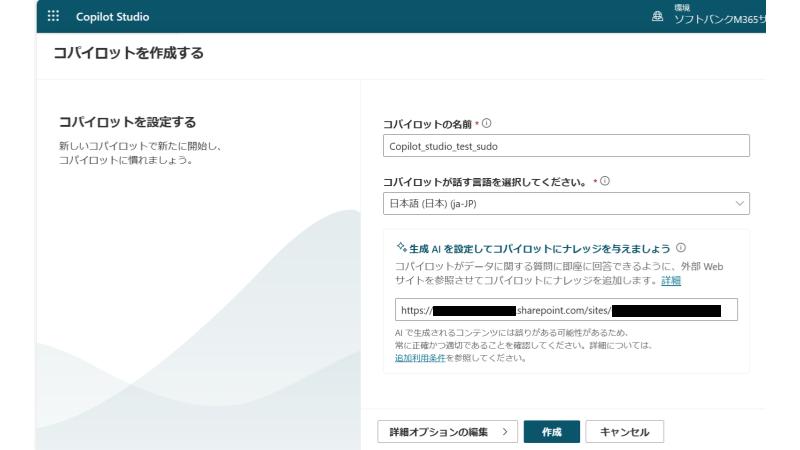This screenshot has width=800, height=450.
Task: Click the language selection label text
Action: pyautogui.click(x=485, y=182)
